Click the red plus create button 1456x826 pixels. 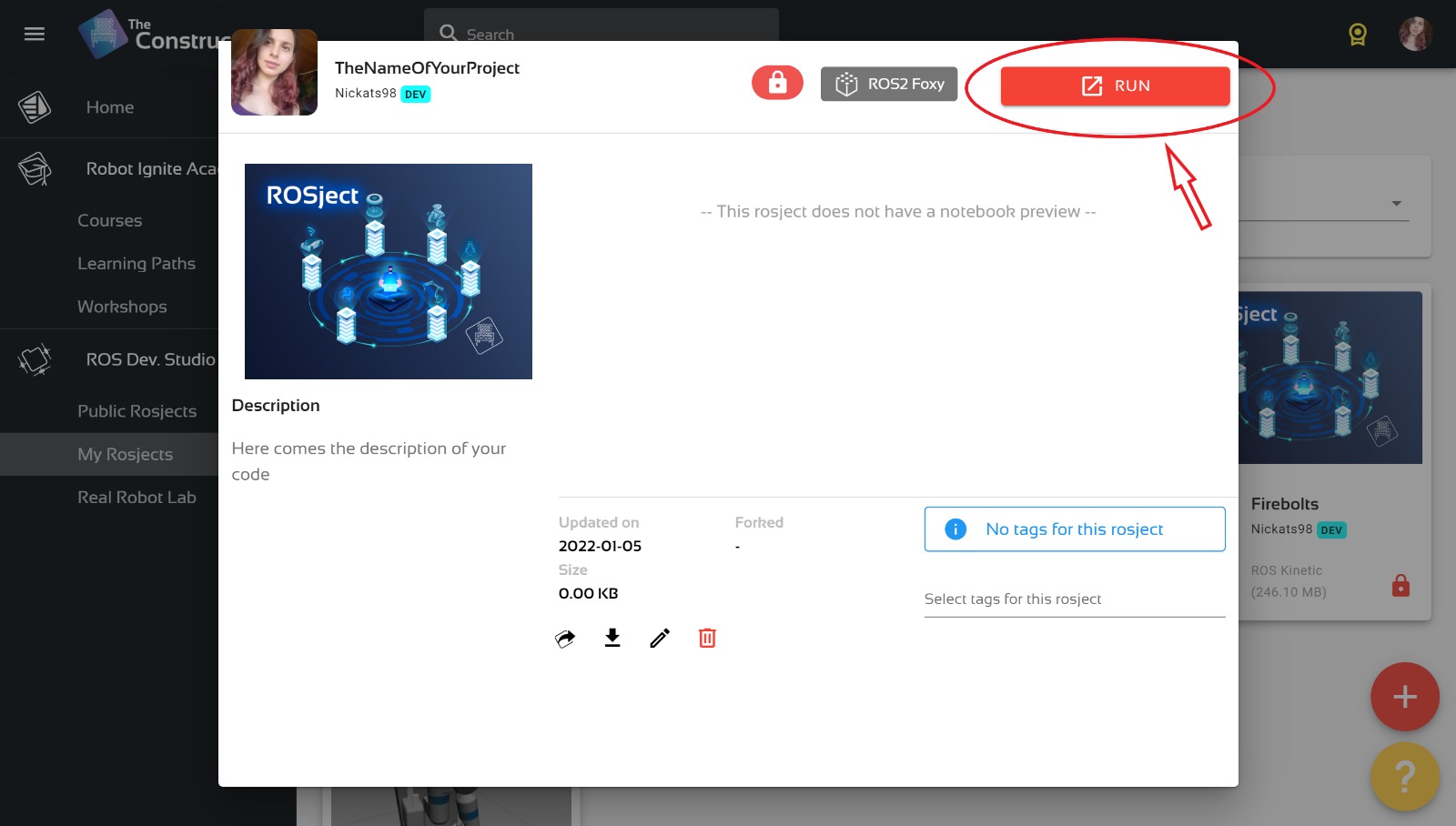[1405, 697]
